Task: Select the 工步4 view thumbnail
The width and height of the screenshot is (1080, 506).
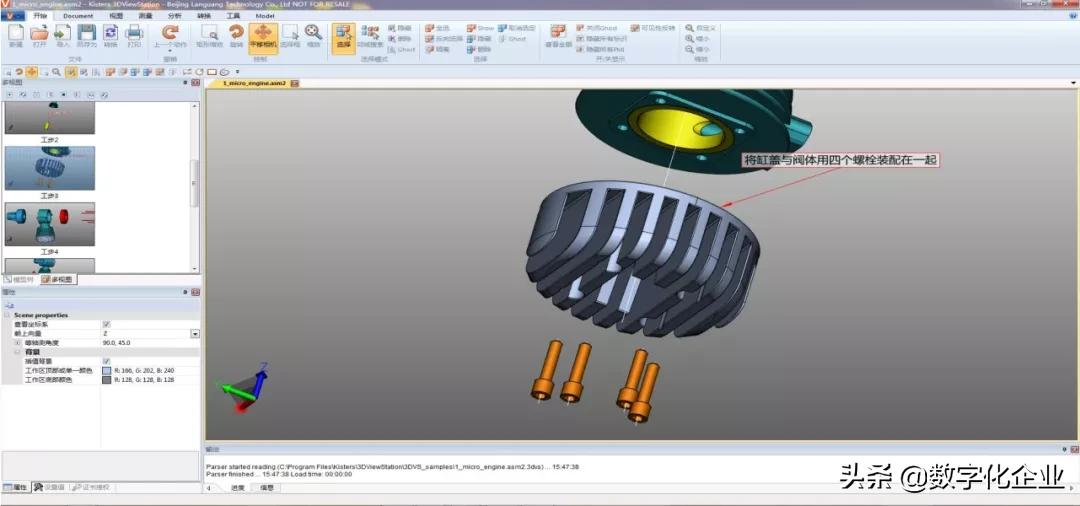Action: [50, 224]
